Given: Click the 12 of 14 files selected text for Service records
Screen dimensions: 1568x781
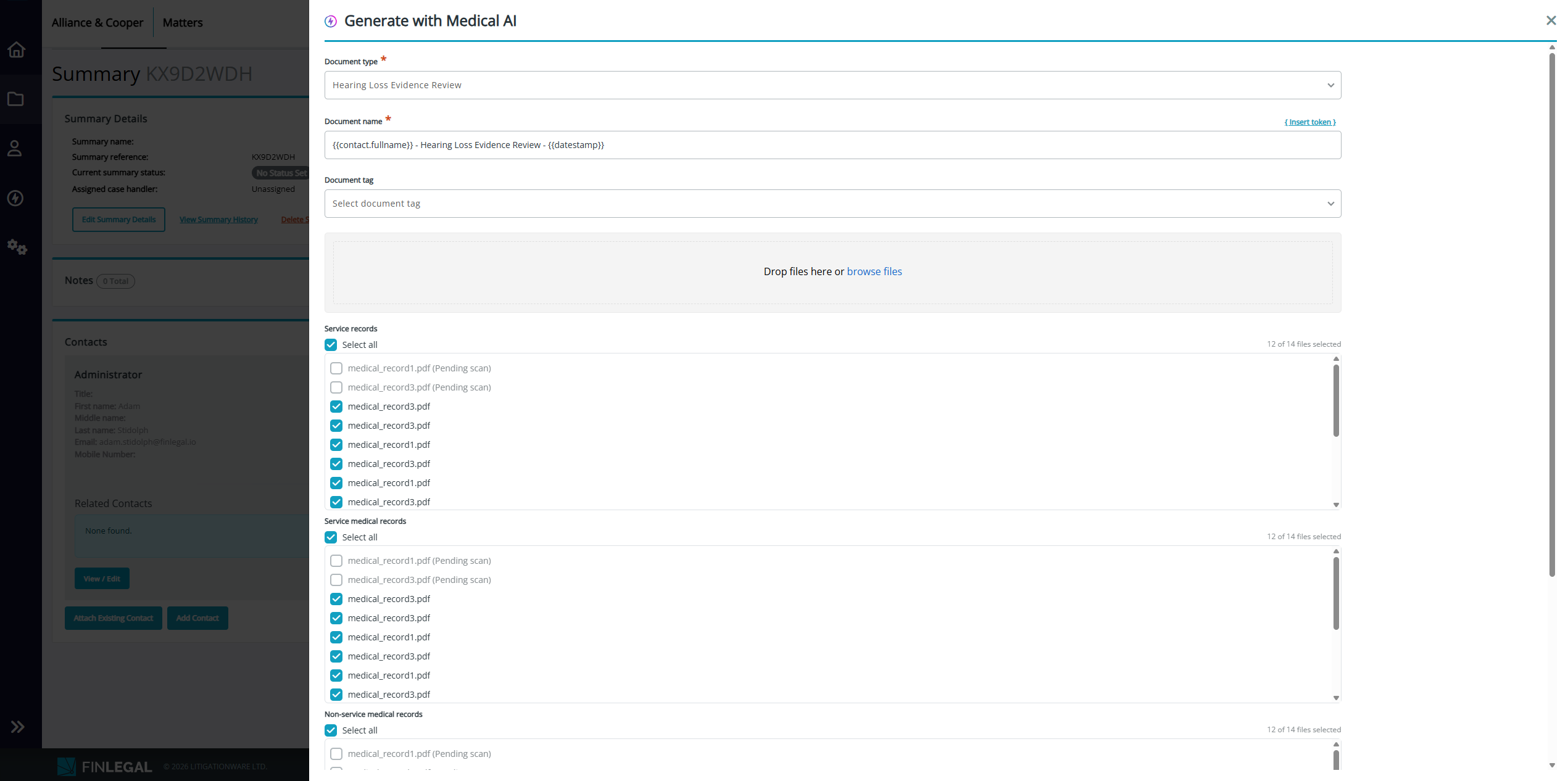Looking at the screenshot, I should click(x=1304, y=344).
